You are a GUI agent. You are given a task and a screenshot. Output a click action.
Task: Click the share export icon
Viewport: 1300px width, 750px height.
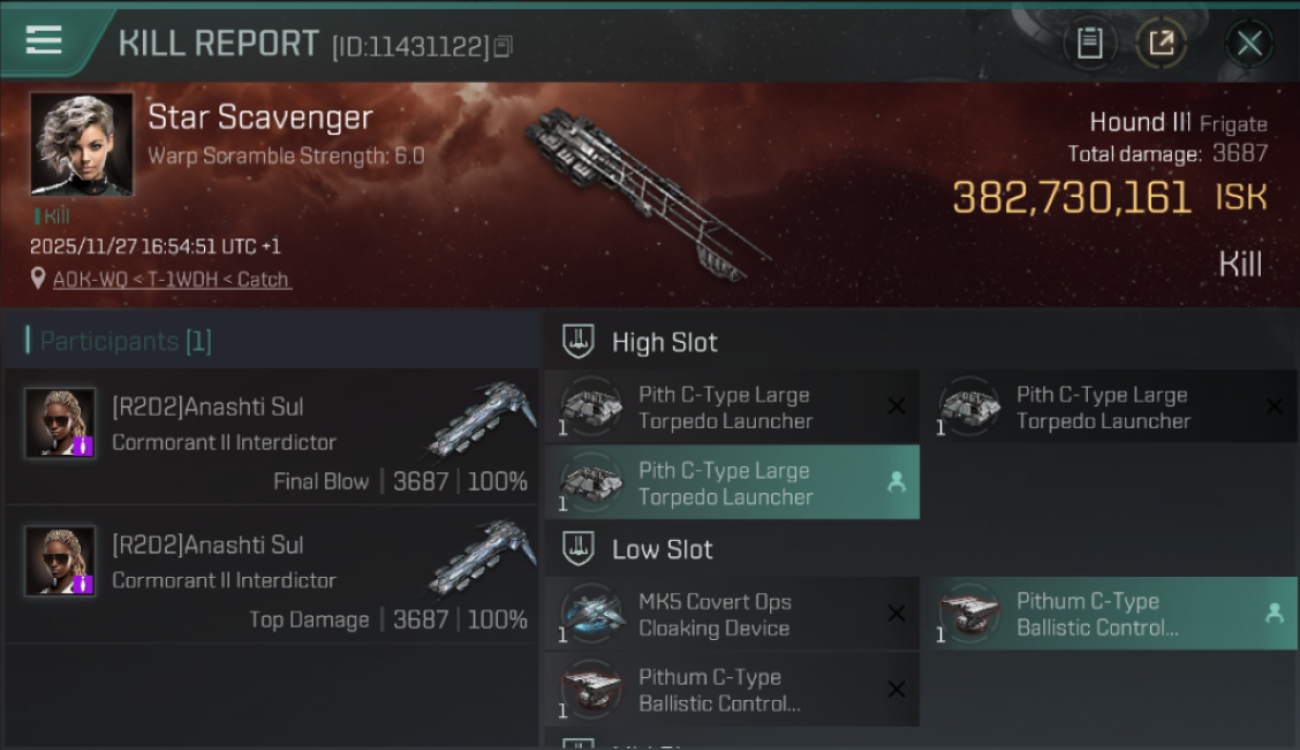[x=1161, y=43]
